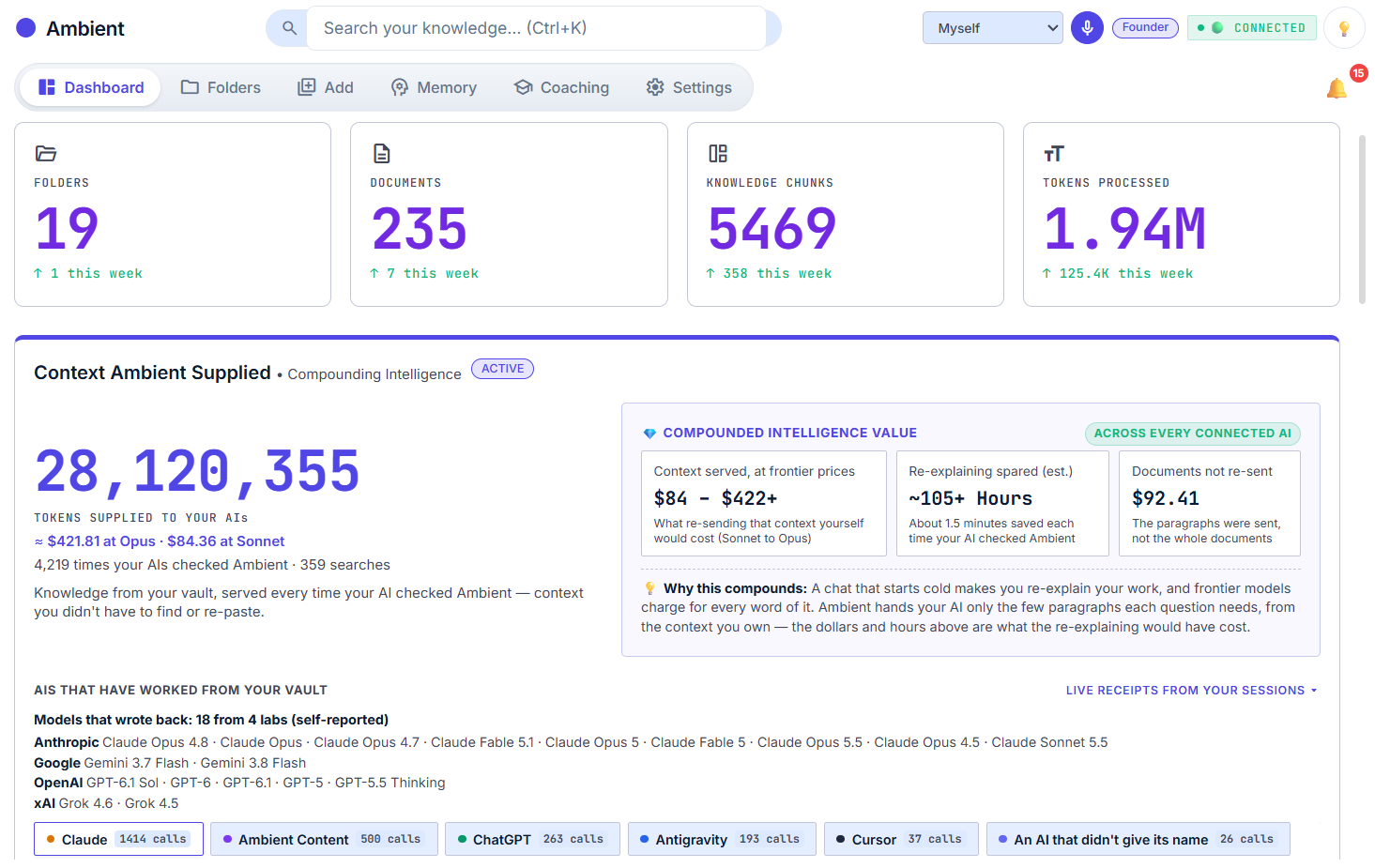Screen dimensions: 1375x868
Task: Select the Coaching tab
Action: tap(561, 87)
